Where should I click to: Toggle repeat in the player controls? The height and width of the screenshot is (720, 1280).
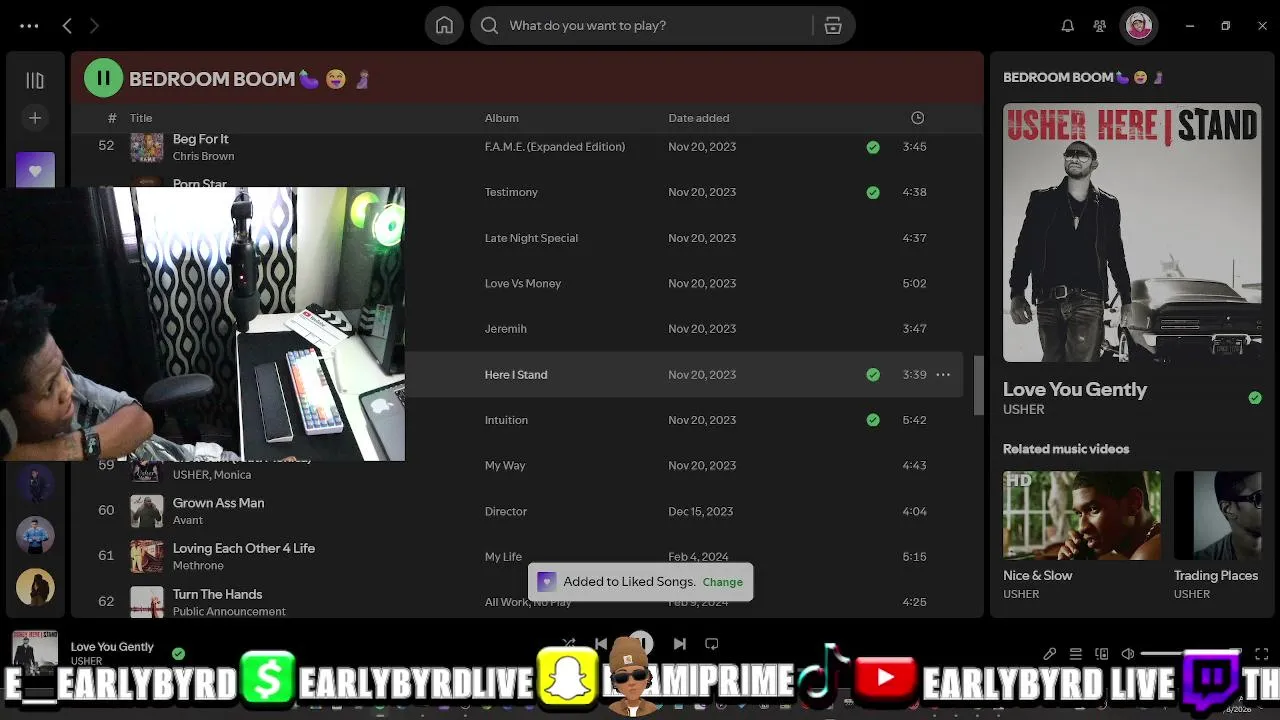(x=712, y=644)
